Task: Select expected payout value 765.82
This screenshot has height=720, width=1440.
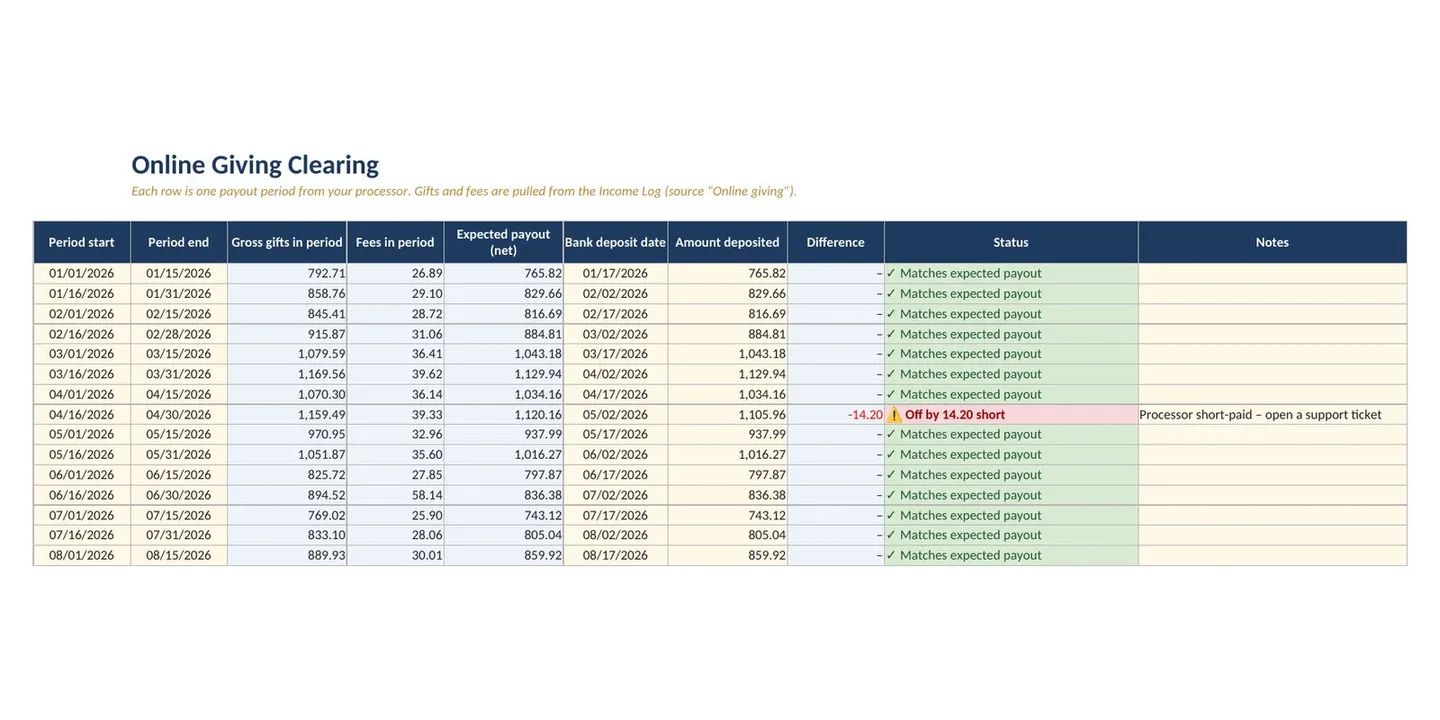Action: (504, 273)
